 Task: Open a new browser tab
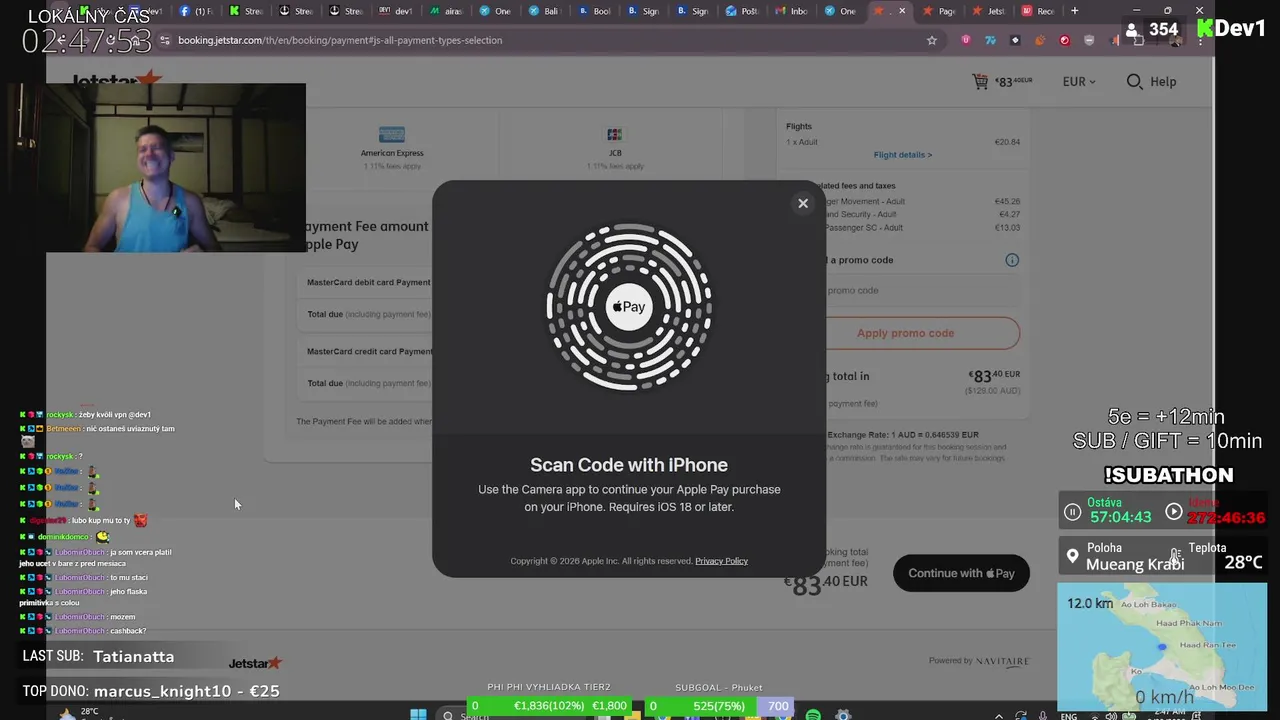1075,11
